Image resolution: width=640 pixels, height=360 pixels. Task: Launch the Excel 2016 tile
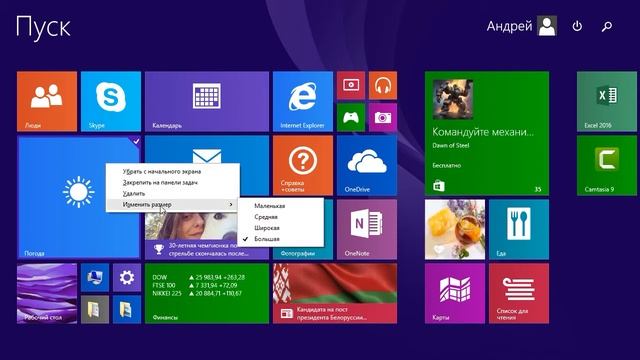607,102
